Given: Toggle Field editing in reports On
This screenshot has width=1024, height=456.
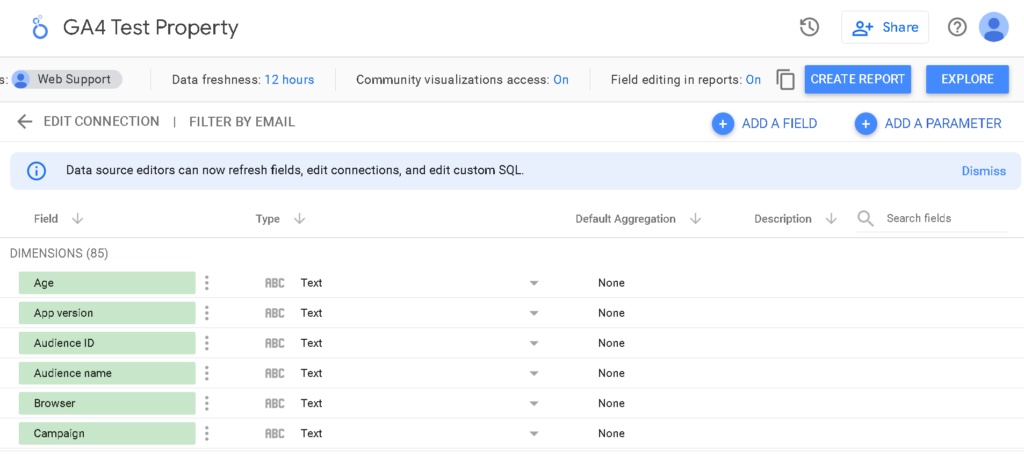Looking at the screenshot, I should (753, 80).
